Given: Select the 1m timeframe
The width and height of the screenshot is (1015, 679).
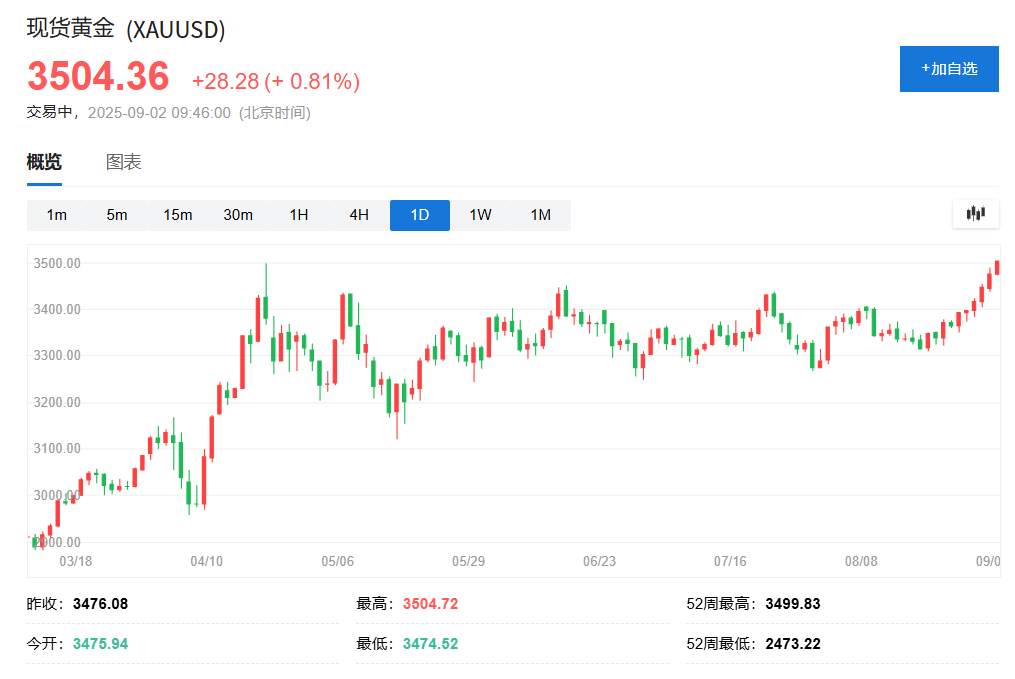Looking at the screenshot, I should tap(57, 215).
